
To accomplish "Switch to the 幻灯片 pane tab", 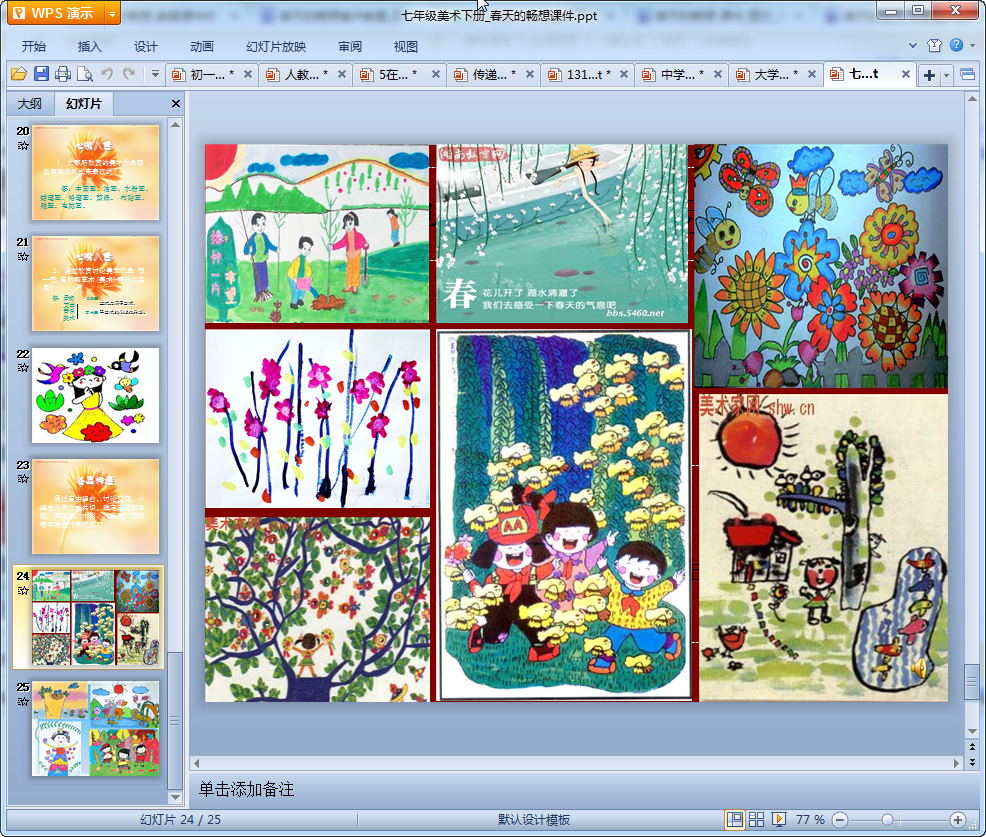I will [84, 104].
